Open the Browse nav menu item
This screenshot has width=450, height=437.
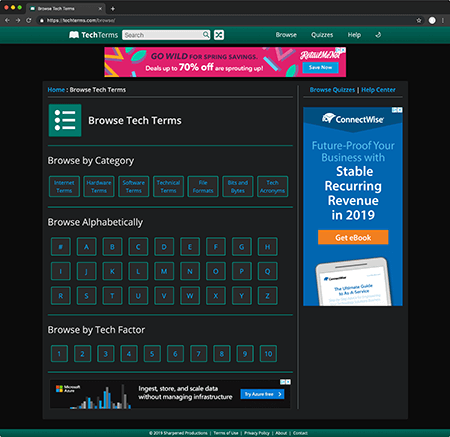(286, 35)
